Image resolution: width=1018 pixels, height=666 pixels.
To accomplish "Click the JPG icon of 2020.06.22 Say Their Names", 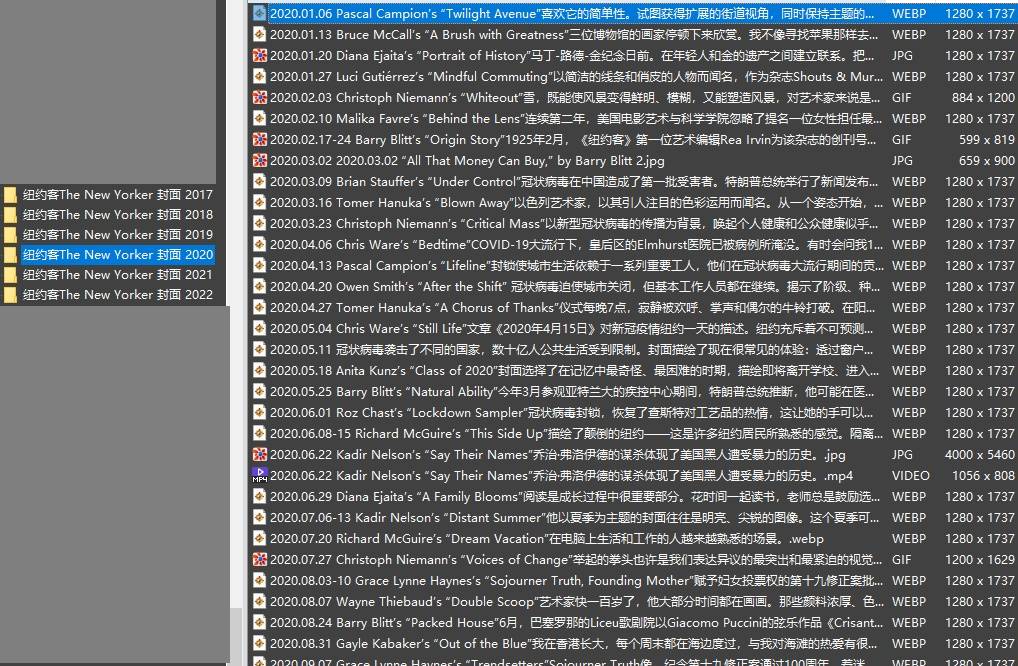I will pyautogui.click(x=259, y=454).
